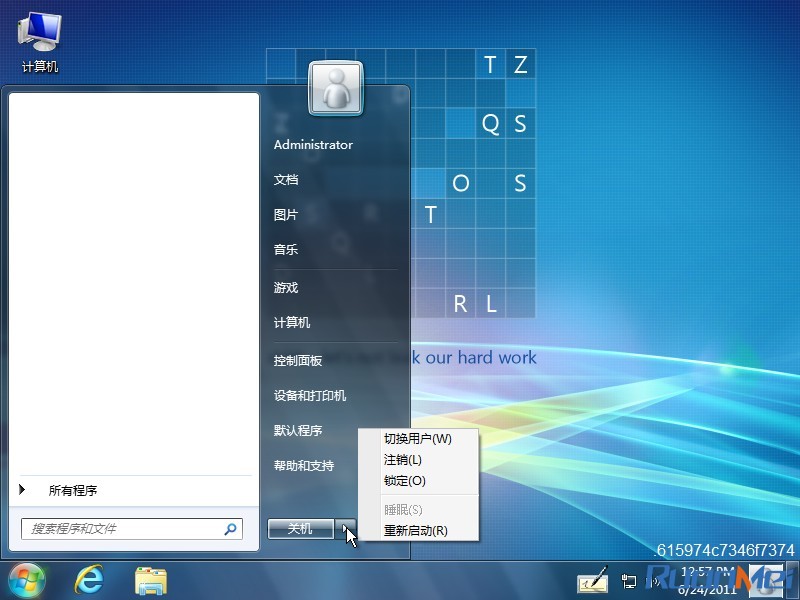Click the 关机 shutdown button
800x600 pixels.
(x=301, y=529)
